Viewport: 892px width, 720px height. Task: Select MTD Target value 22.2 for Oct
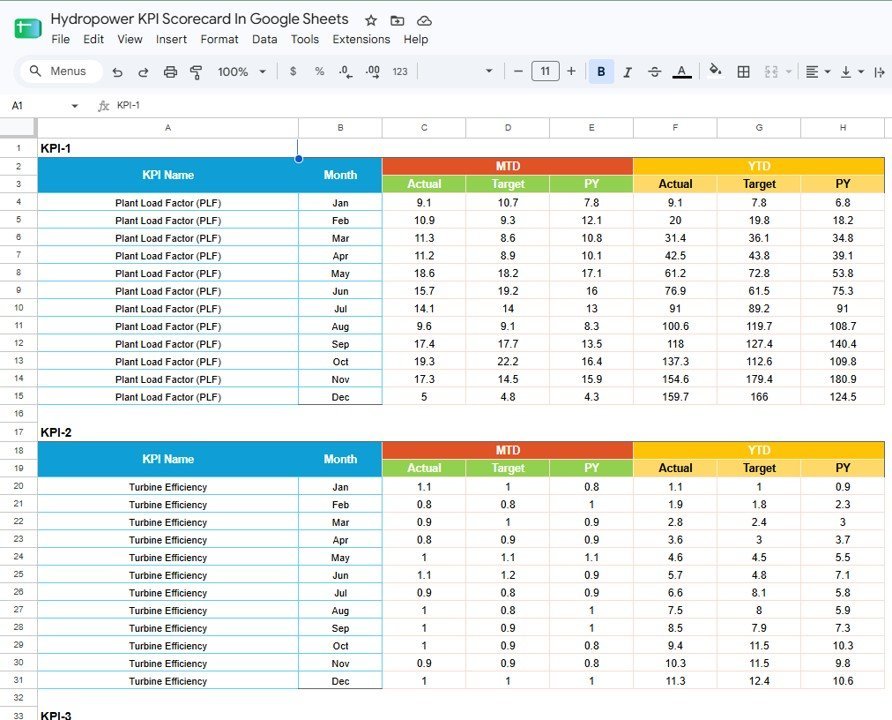(507, 361)
